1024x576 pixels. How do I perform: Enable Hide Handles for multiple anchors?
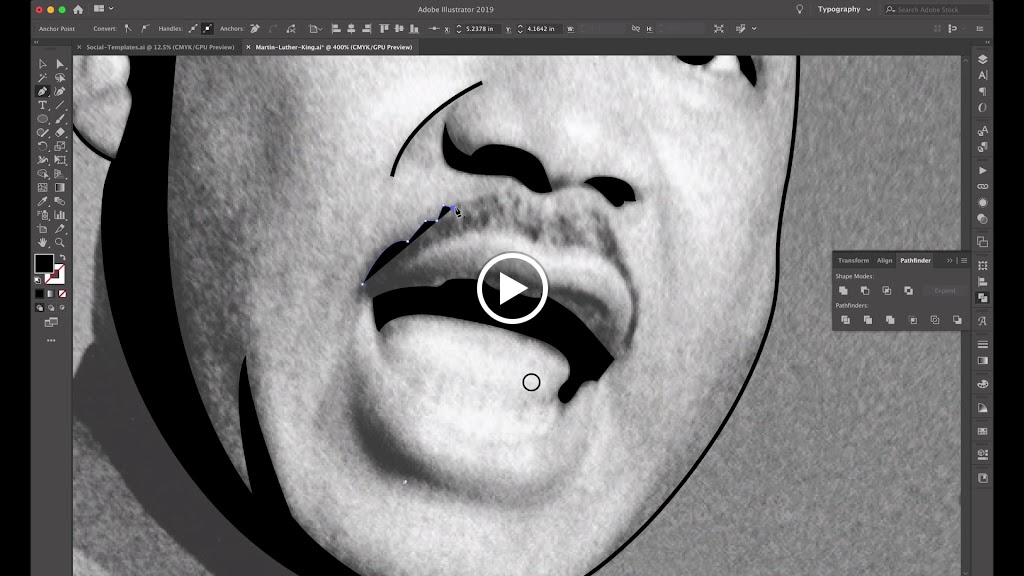[207, 29]
